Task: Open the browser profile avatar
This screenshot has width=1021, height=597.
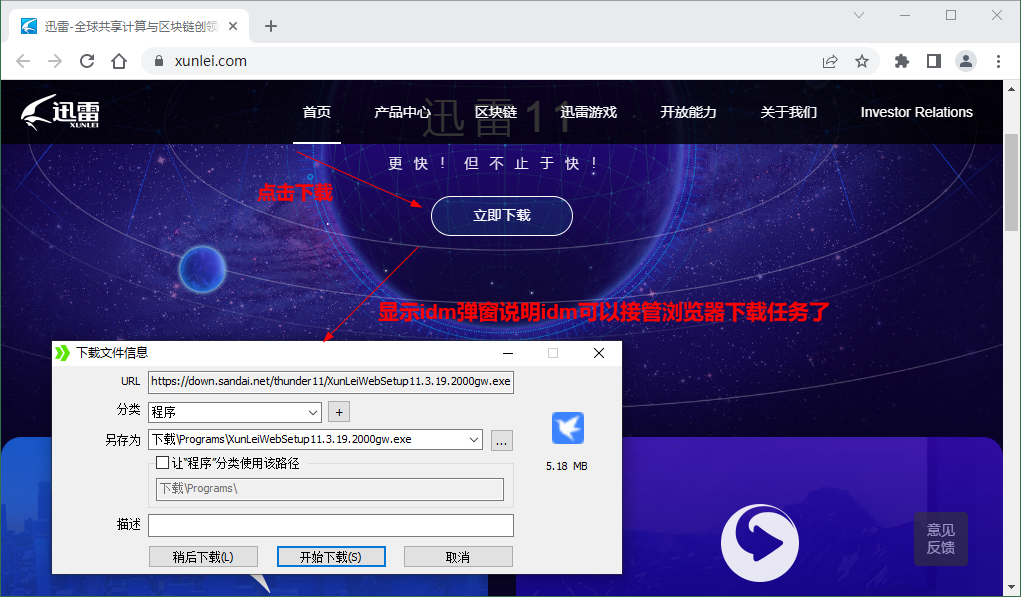Action: pyautogui.click(x=966, y=61)
